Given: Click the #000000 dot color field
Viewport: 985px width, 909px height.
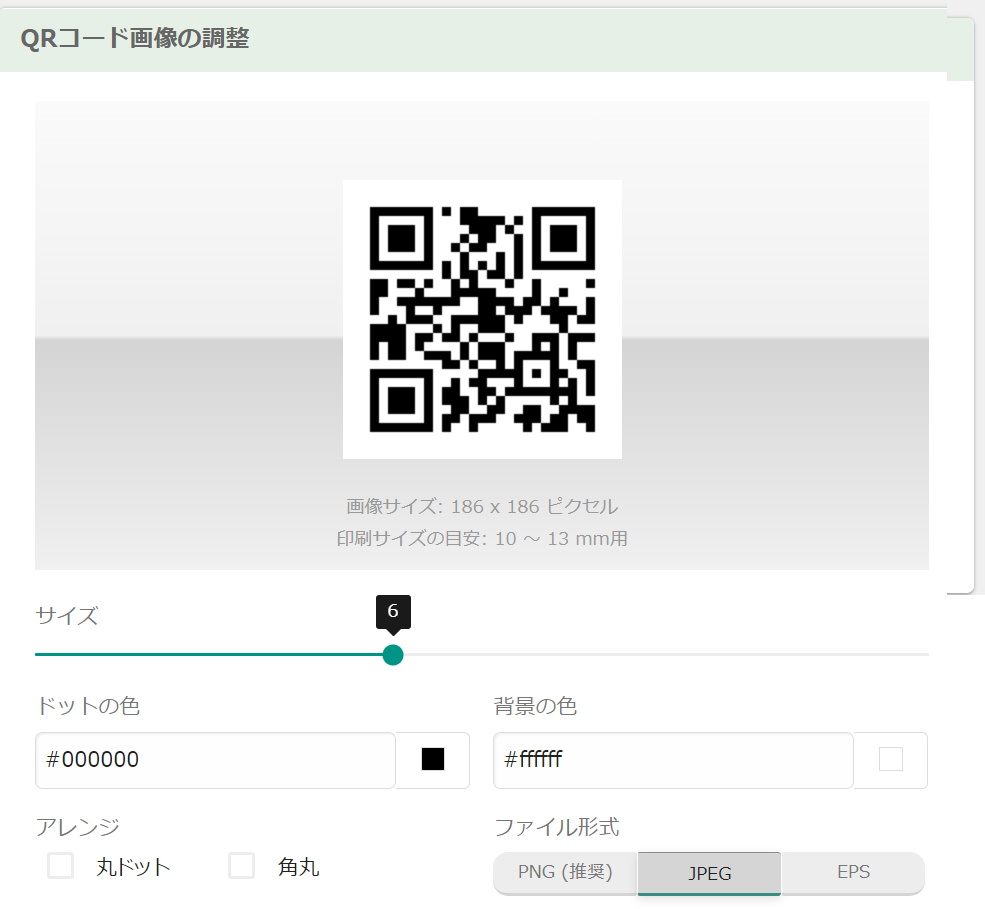Looking at the screenshot, I should pos(215,760).
